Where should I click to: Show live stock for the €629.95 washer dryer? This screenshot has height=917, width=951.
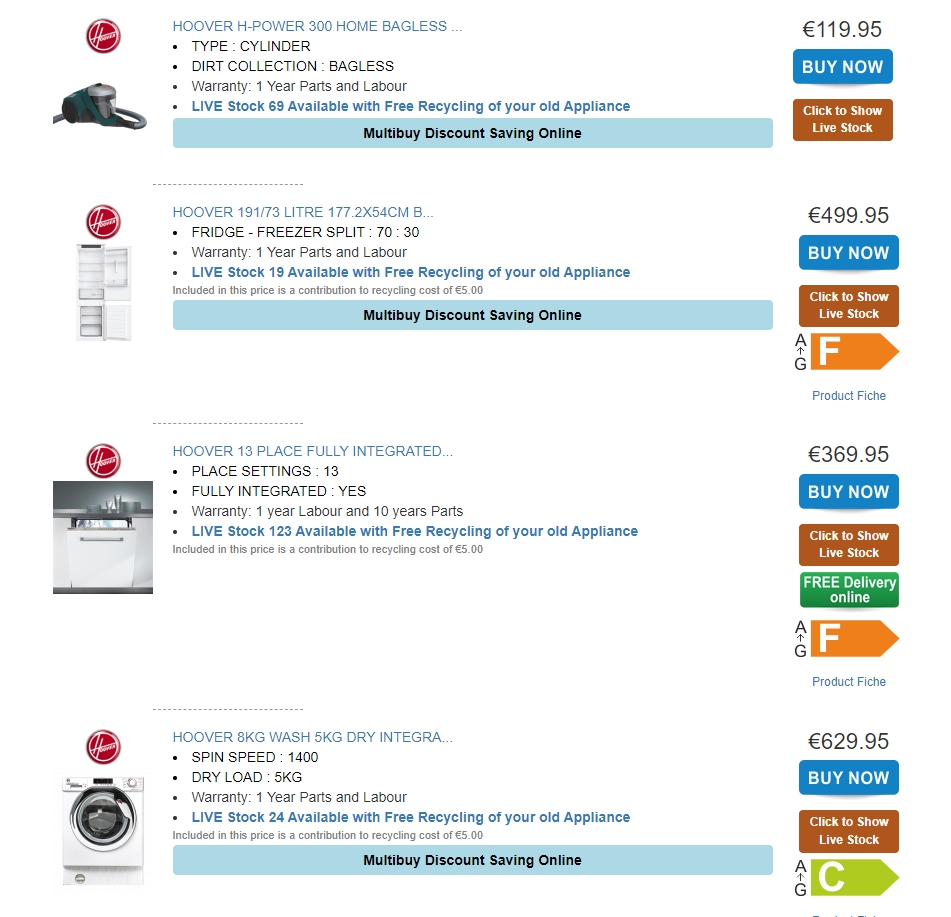click(x=849, y=831)
